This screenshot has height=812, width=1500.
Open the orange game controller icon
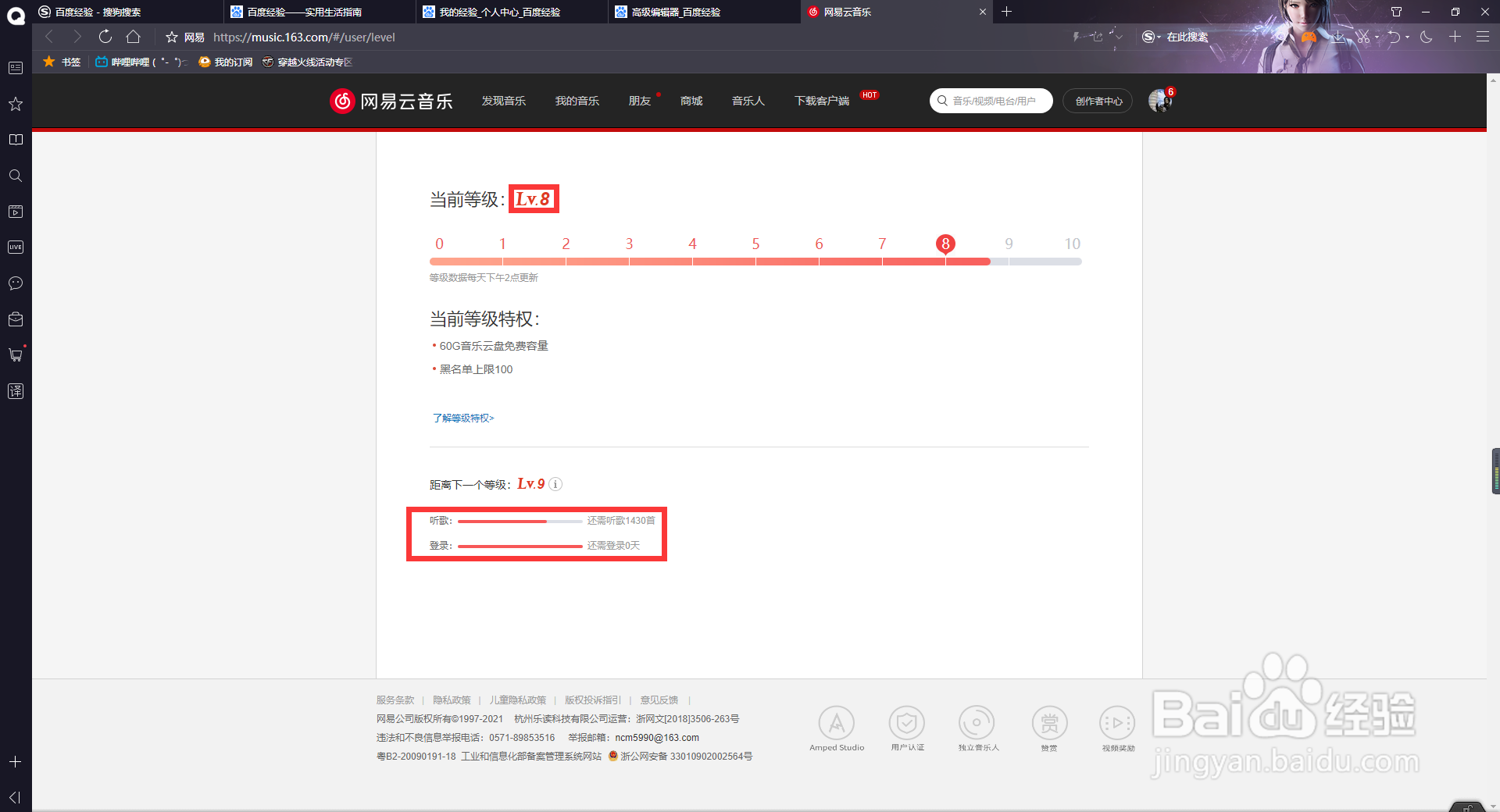(1309, 37)
